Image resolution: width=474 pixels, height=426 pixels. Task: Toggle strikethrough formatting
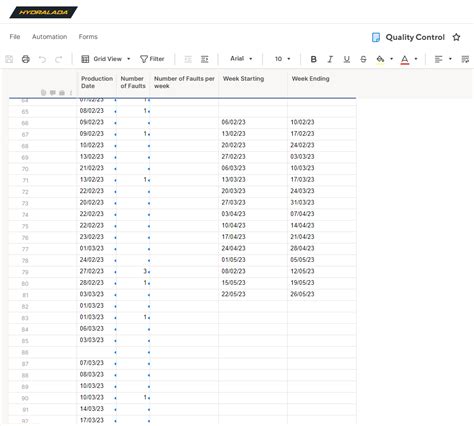(x=363, y=59)
